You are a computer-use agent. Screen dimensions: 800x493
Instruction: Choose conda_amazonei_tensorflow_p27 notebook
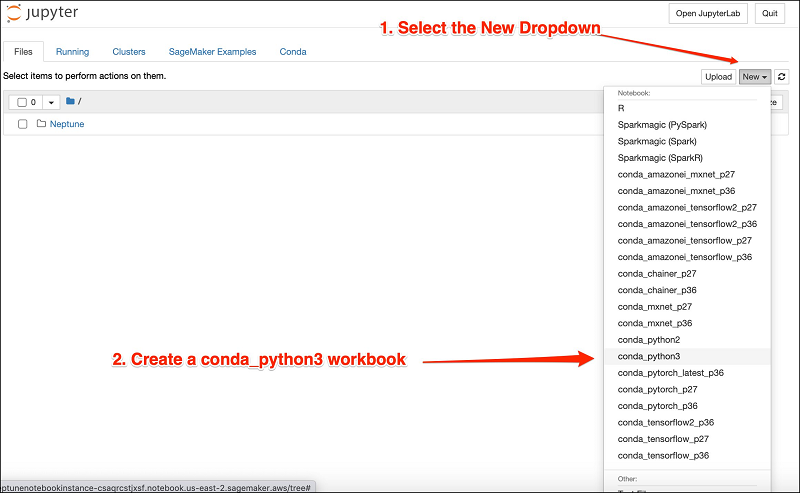687,240
